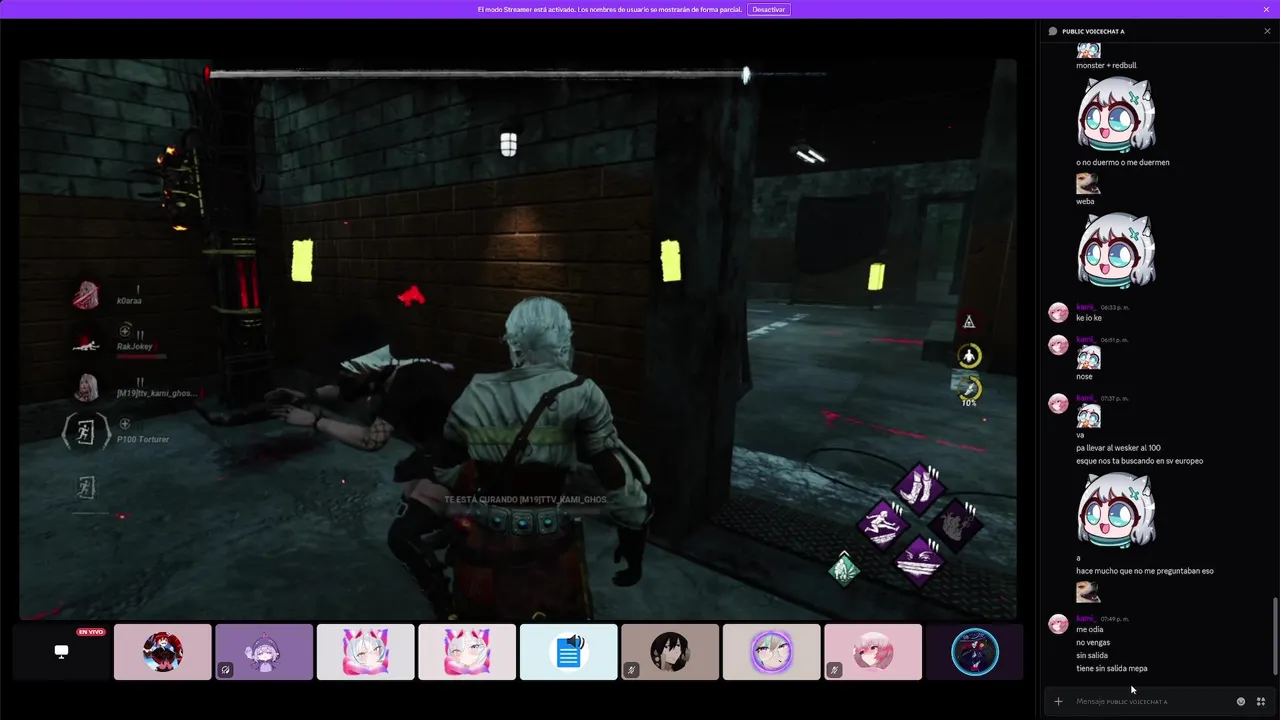The width and height of the screenshot is (1280, 720).
Task: Select the pink-haired avatar participant tile
Action: click(x=873, y=652)
